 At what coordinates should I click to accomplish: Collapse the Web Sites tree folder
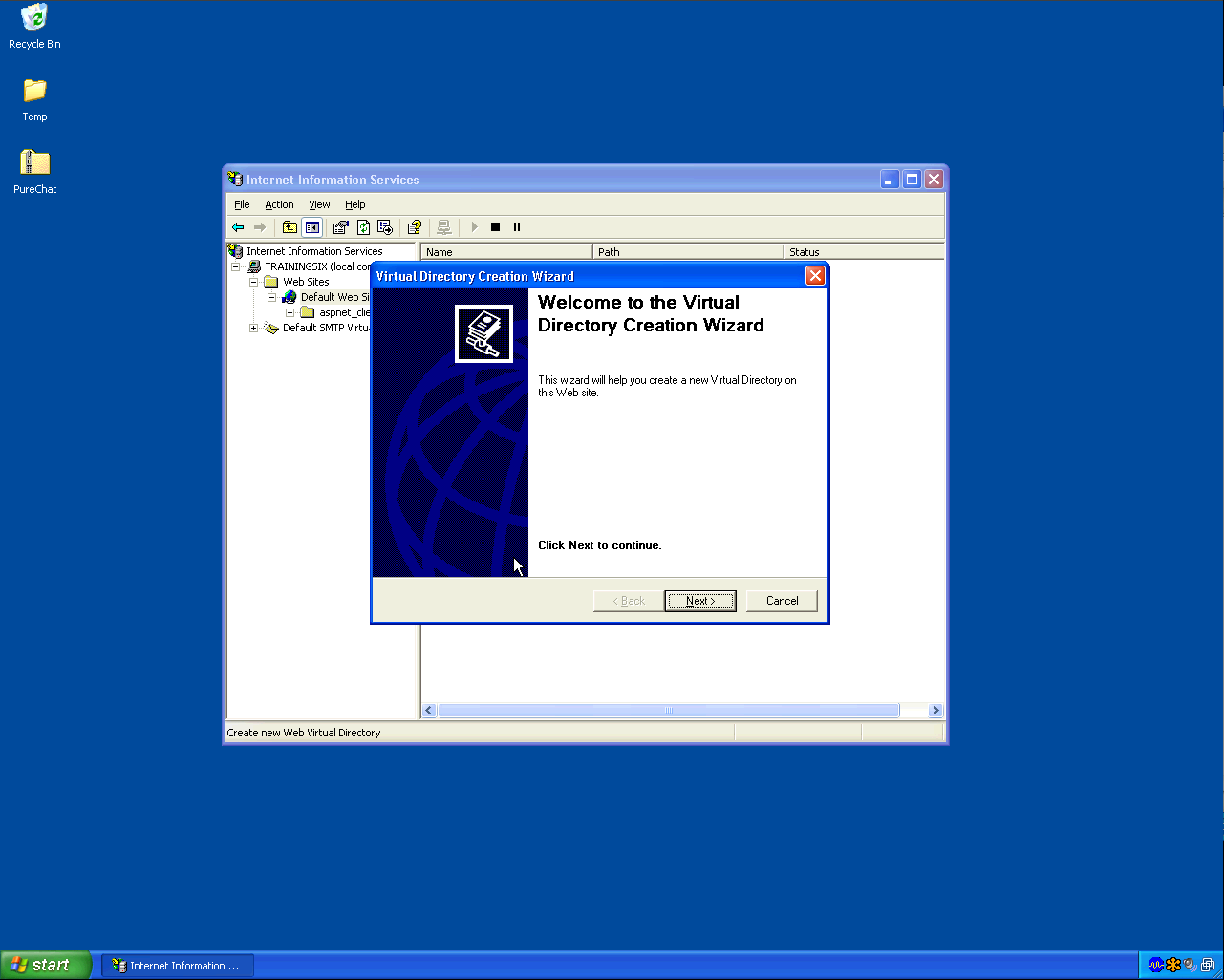[254, 283]
